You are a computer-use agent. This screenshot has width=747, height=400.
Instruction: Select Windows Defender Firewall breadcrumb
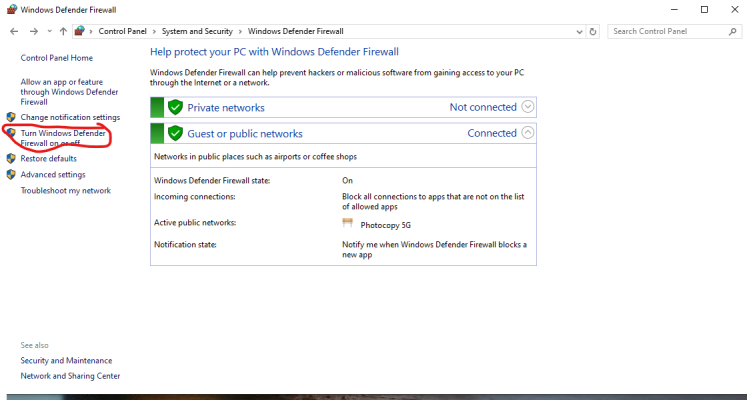point(296,31)
